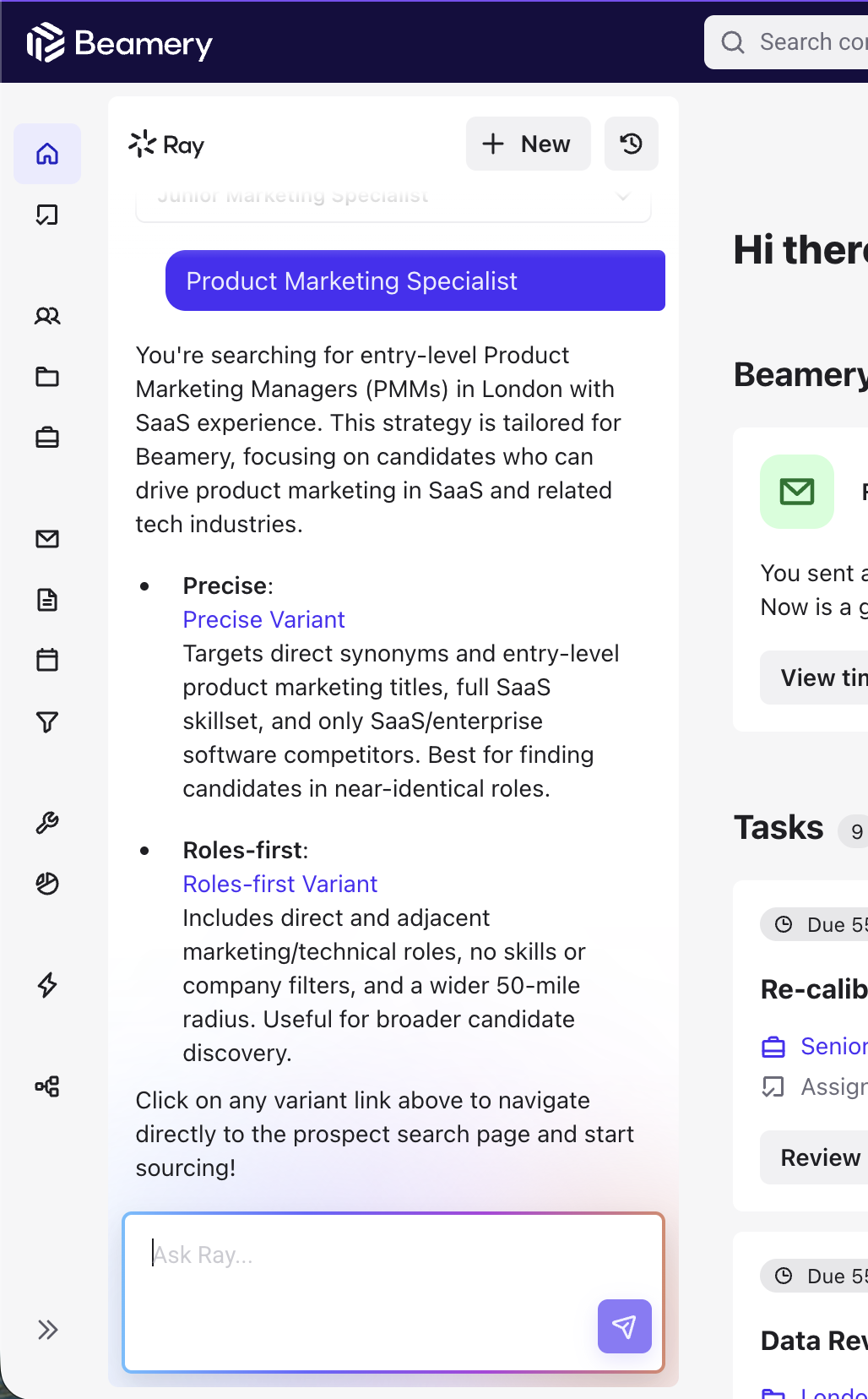Open Ray chat history
This screenshot has width=868, height=1399.
pyautogui.click(x=631, y=144)
